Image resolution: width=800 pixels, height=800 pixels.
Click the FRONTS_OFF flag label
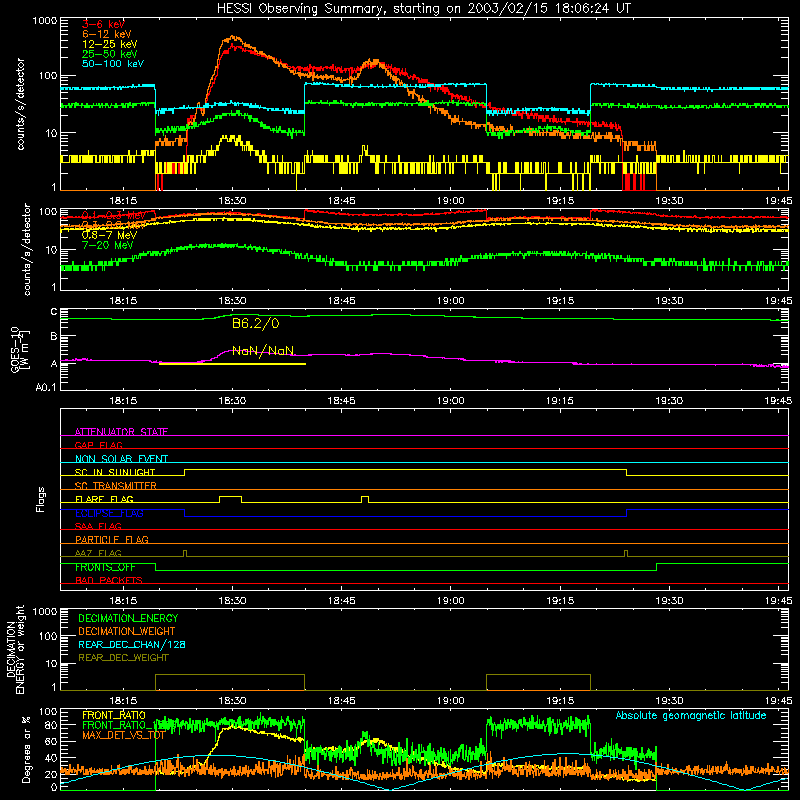[105, 567]
